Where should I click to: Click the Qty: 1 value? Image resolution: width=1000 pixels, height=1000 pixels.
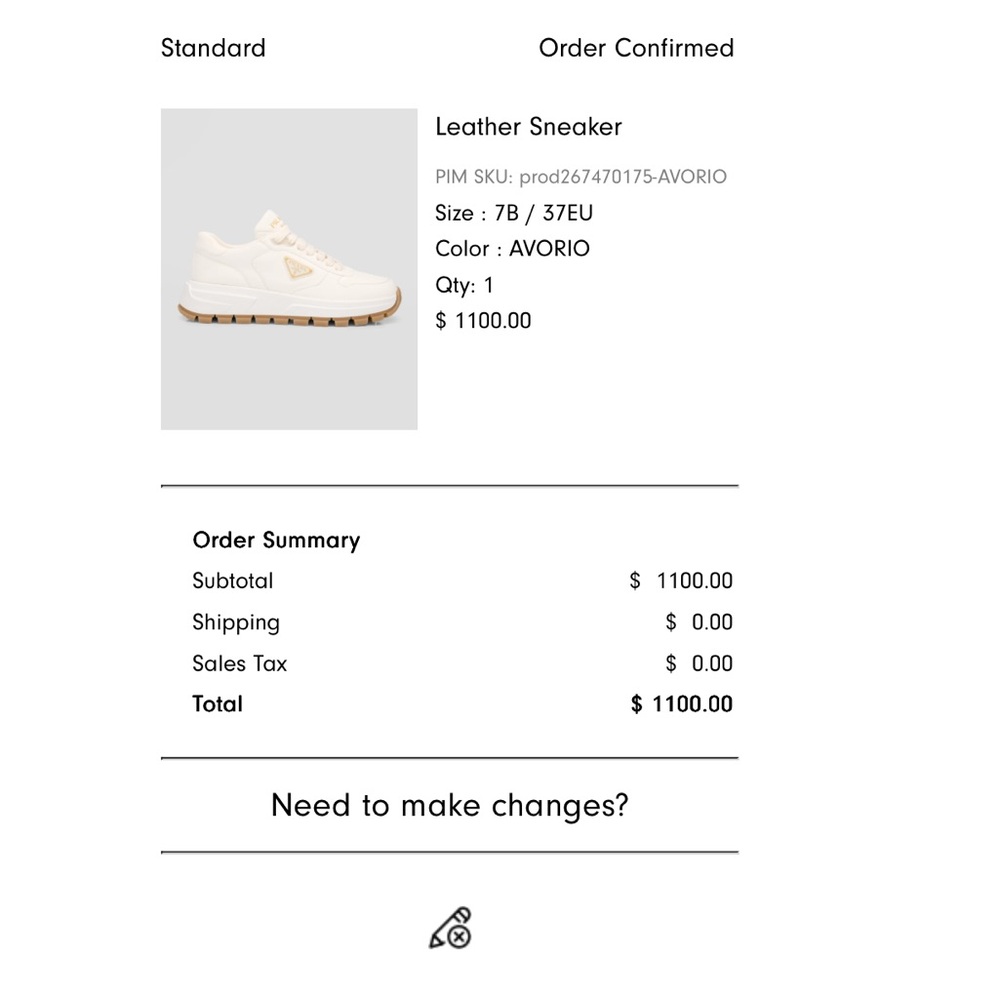465,285
